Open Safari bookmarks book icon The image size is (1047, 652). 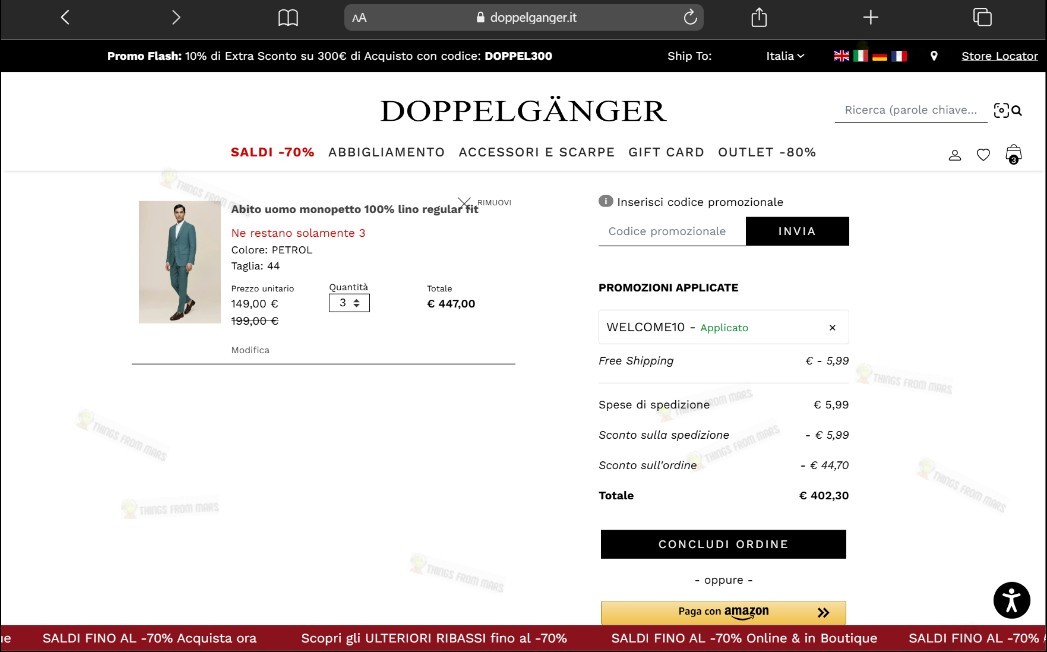tap(288, 17)
